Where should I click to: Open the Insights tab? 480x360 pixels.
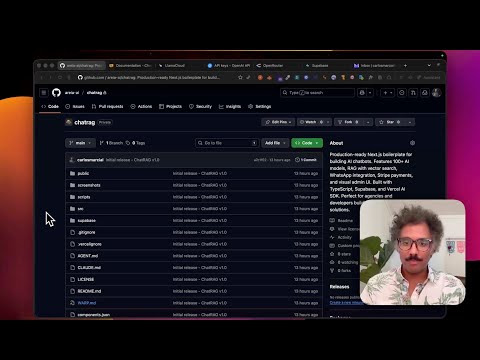(230, 106)
